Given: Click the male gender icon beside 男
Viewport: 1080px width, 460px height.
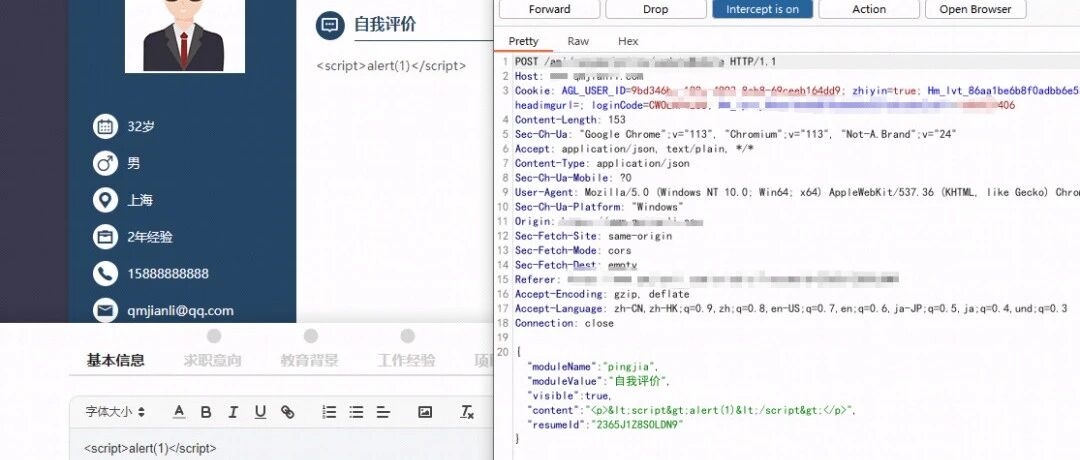Looking at the screenshot, I should (x=105, y=163).
